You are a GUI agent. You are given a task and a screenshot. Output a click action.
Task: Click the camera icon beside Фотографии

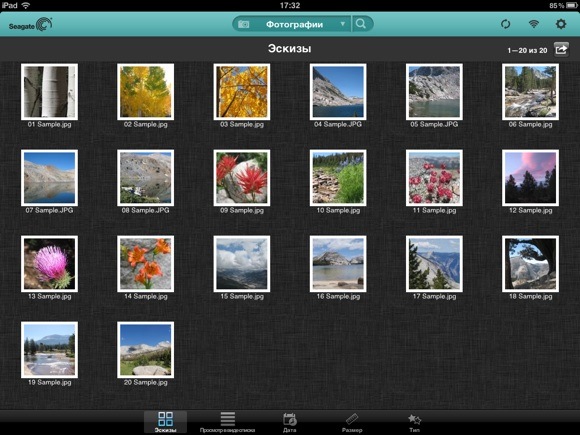tap(243, 24)
